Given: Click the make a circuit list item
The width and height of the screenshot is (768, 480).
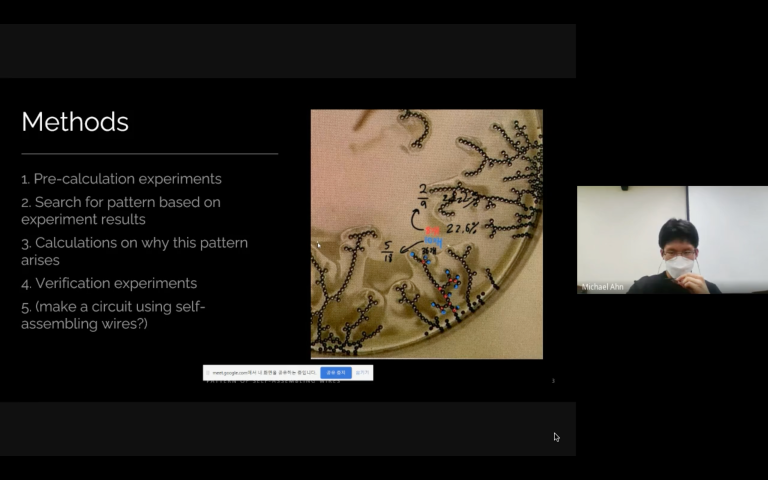Looking at the screenshot, I should coord(113,315).
